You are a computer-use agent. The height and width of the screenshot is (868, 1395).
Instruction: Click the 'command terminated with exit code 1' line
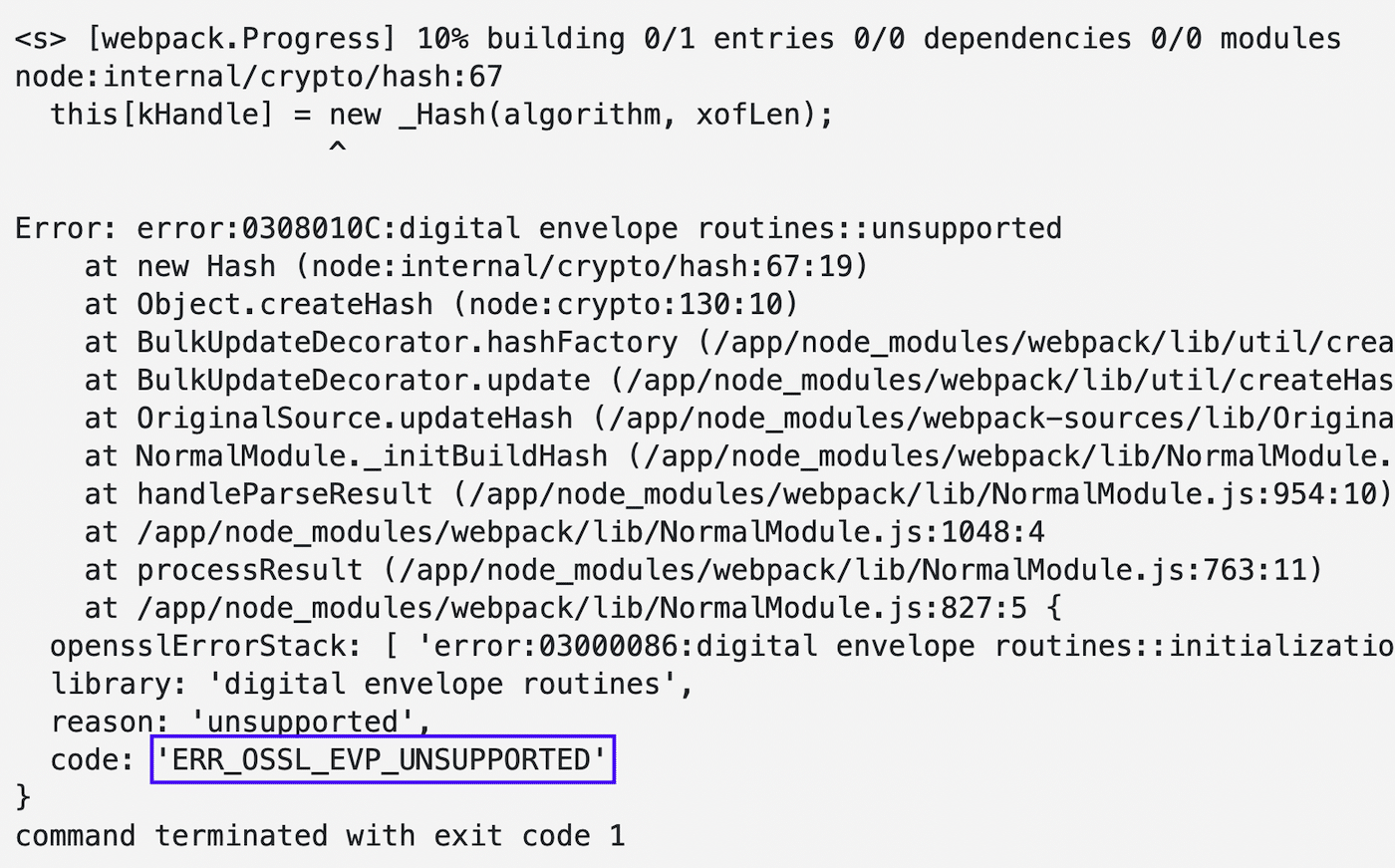pos(320,835)
